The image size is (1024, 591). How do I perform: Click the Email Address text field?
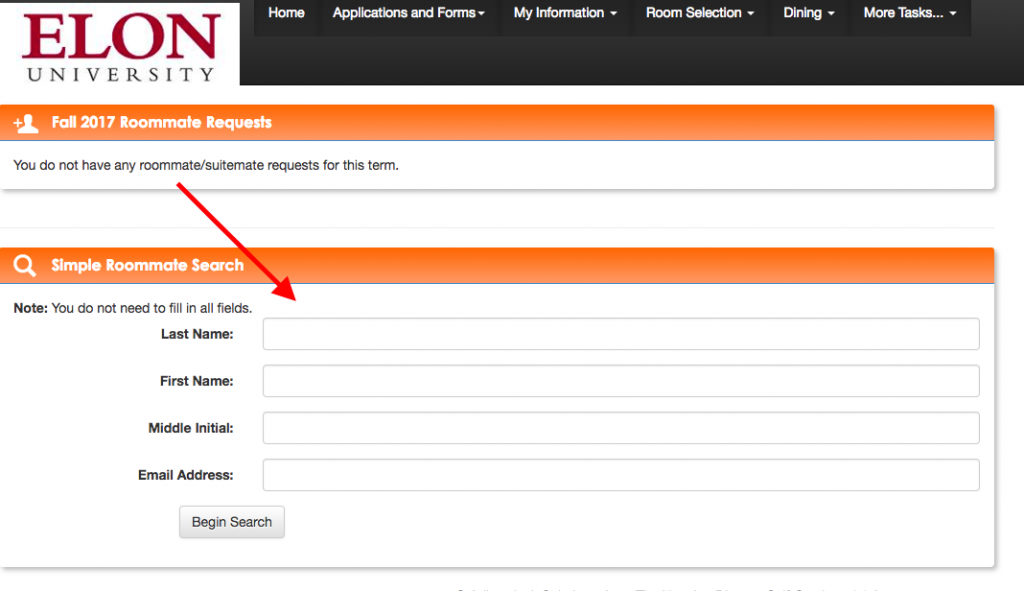click(620, 475)
